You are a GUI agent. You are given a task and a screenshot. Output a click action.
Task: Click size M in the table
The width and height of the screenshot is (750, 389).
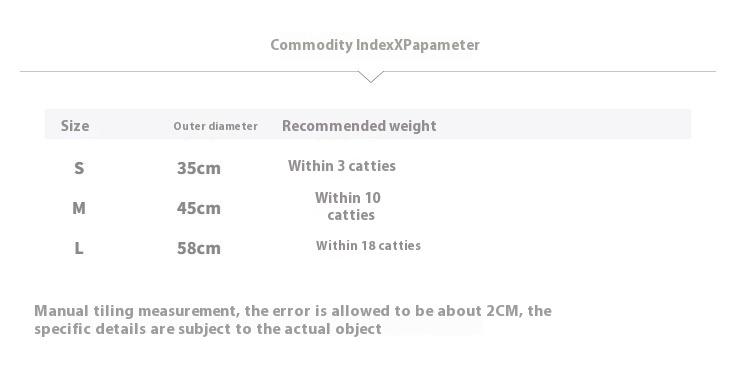tap(79, 208)
